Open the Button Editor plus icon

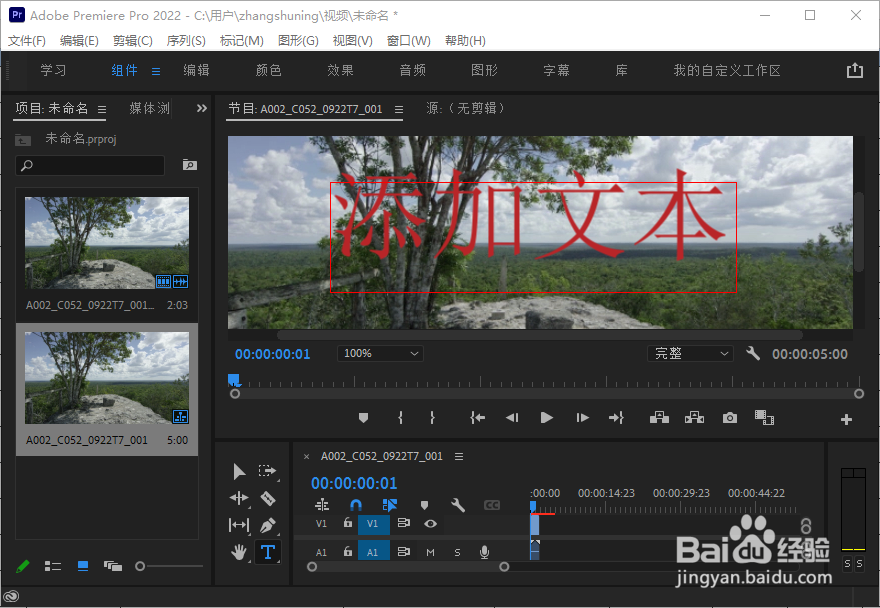pyautogui.click(x=846, y=419)
